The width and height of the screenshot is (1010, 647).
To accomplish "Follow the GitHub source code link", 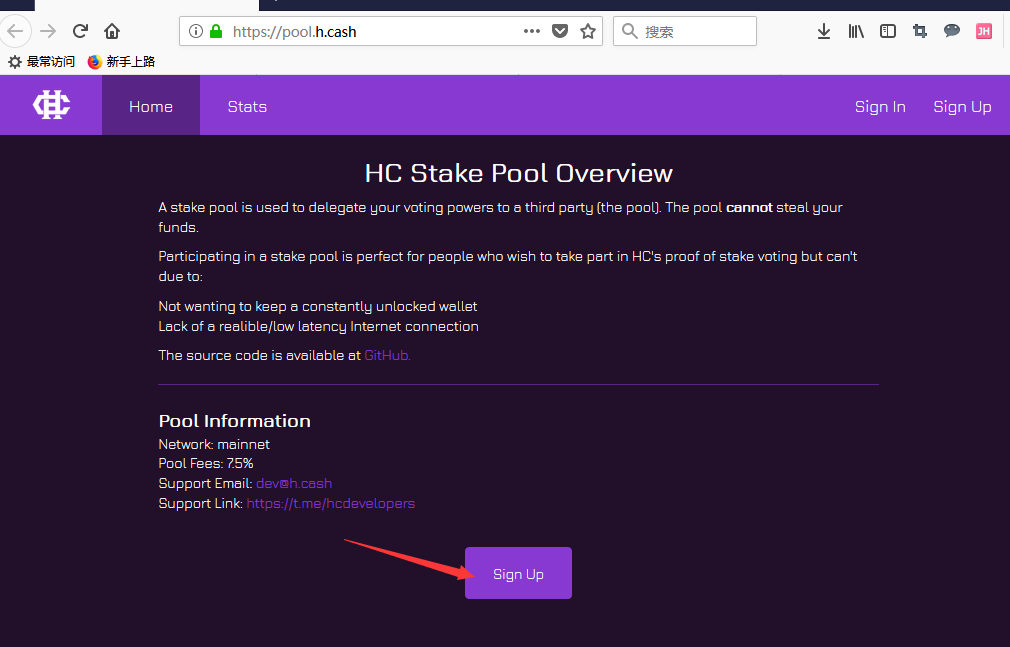I will tap(387, 355).
